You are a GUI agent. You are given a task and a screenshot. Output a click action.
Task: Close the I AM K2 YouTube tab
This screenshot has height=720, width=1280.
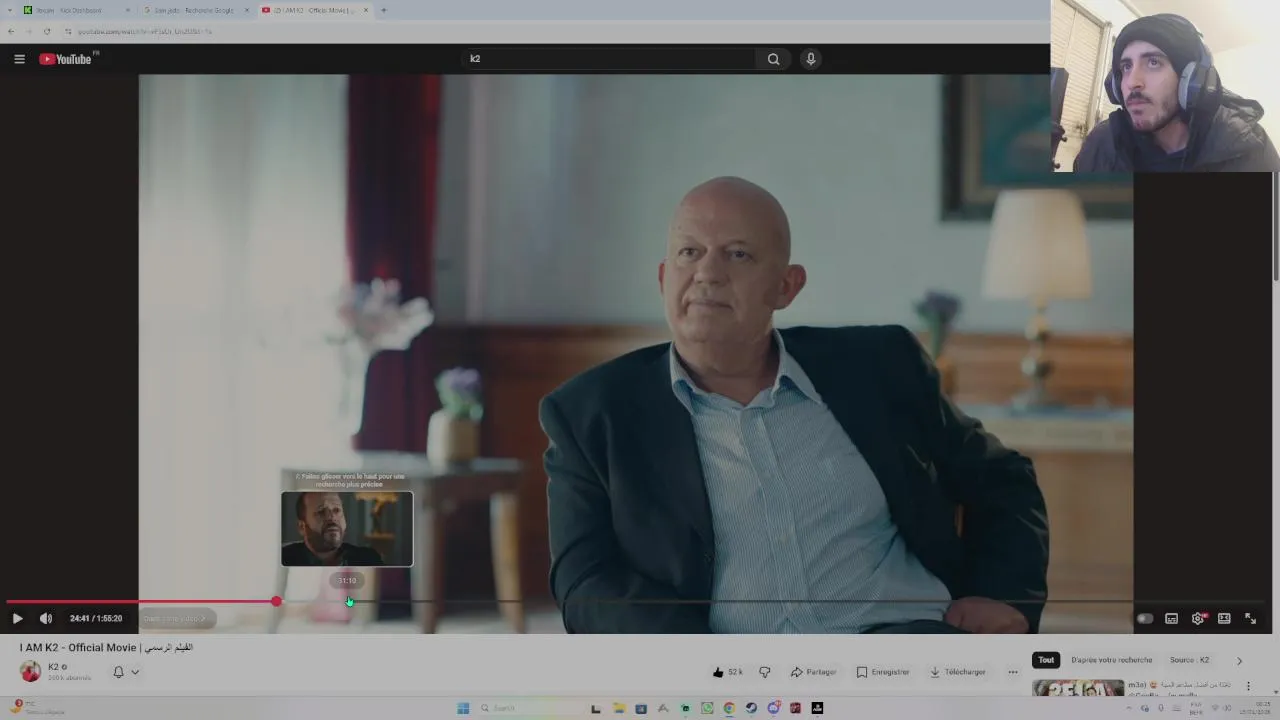(x=366, y=10)
